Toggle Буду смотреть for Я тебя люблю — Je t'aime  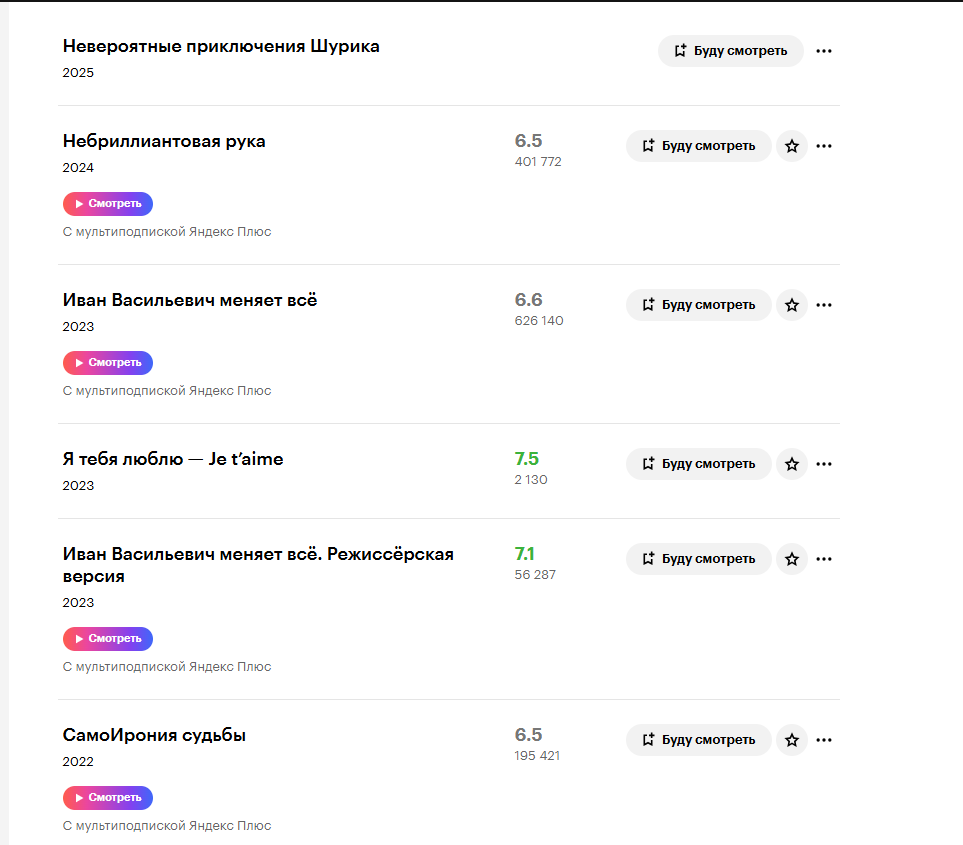[698, 464]
